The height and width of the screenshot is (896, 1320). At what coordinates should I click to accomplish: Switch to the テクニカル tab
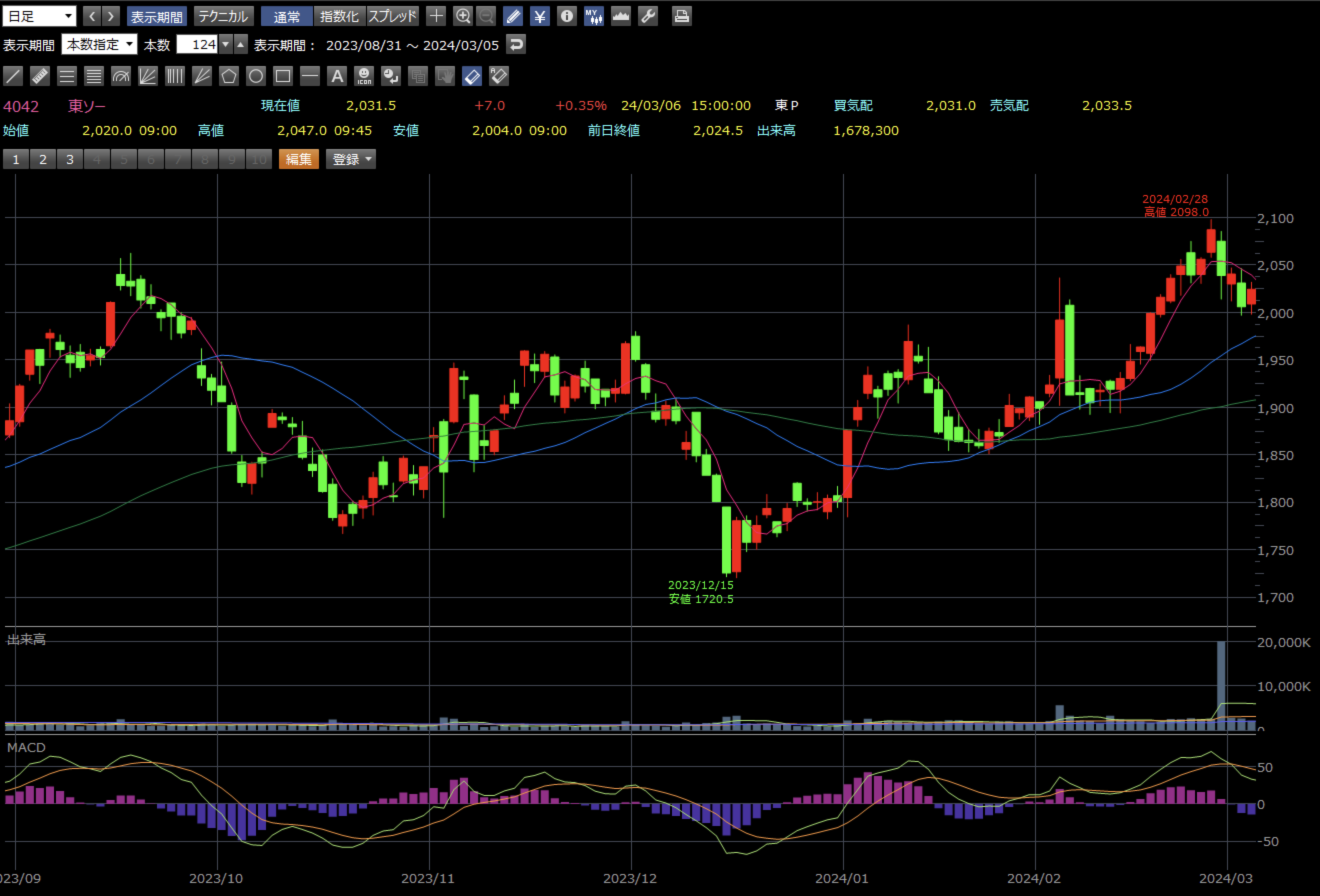pyautogui.click(x=223, y=16)
